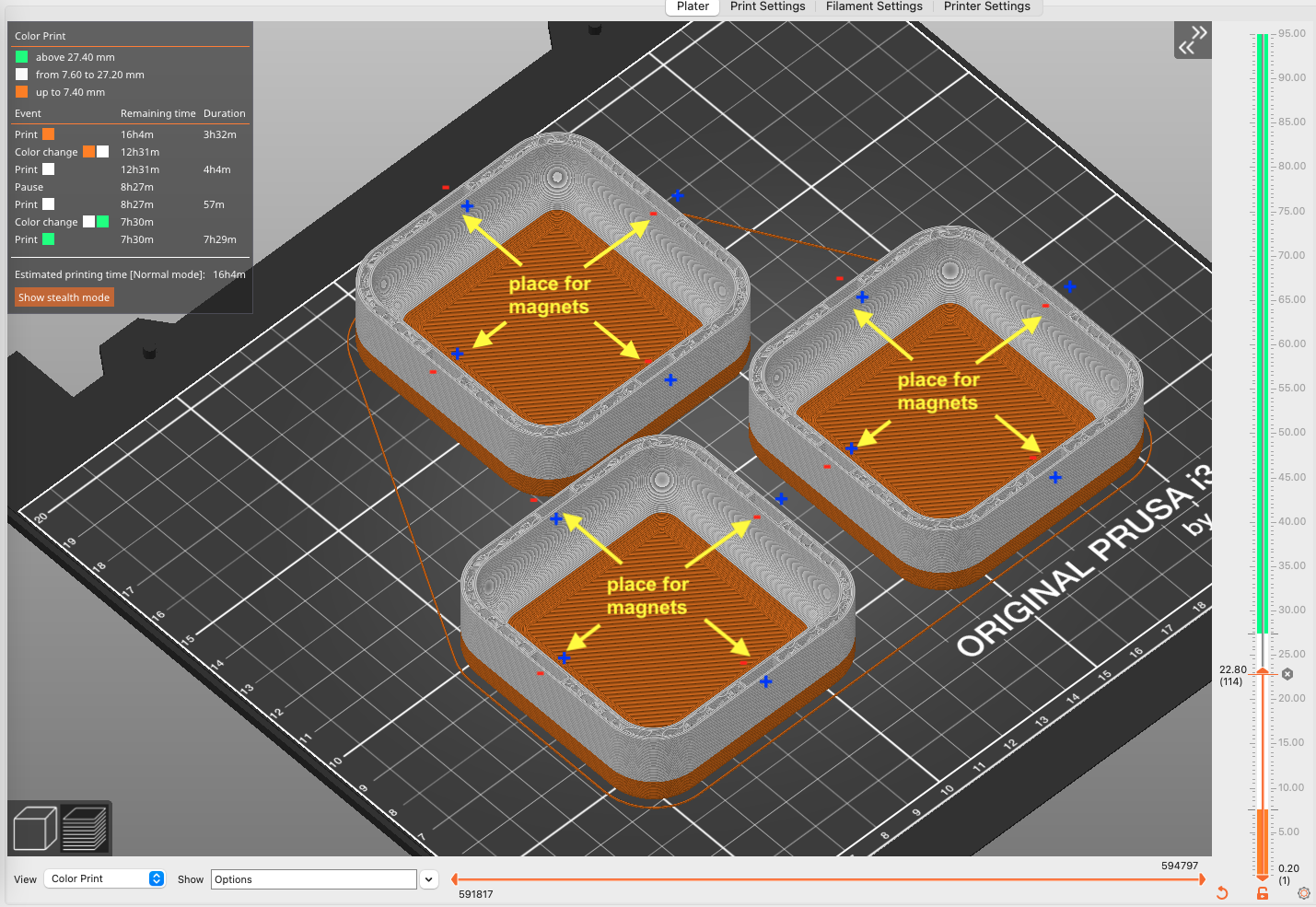Click the 12h31m Color change event row
The width and height of the screenshot is (1316, 907).
[130, 152]
